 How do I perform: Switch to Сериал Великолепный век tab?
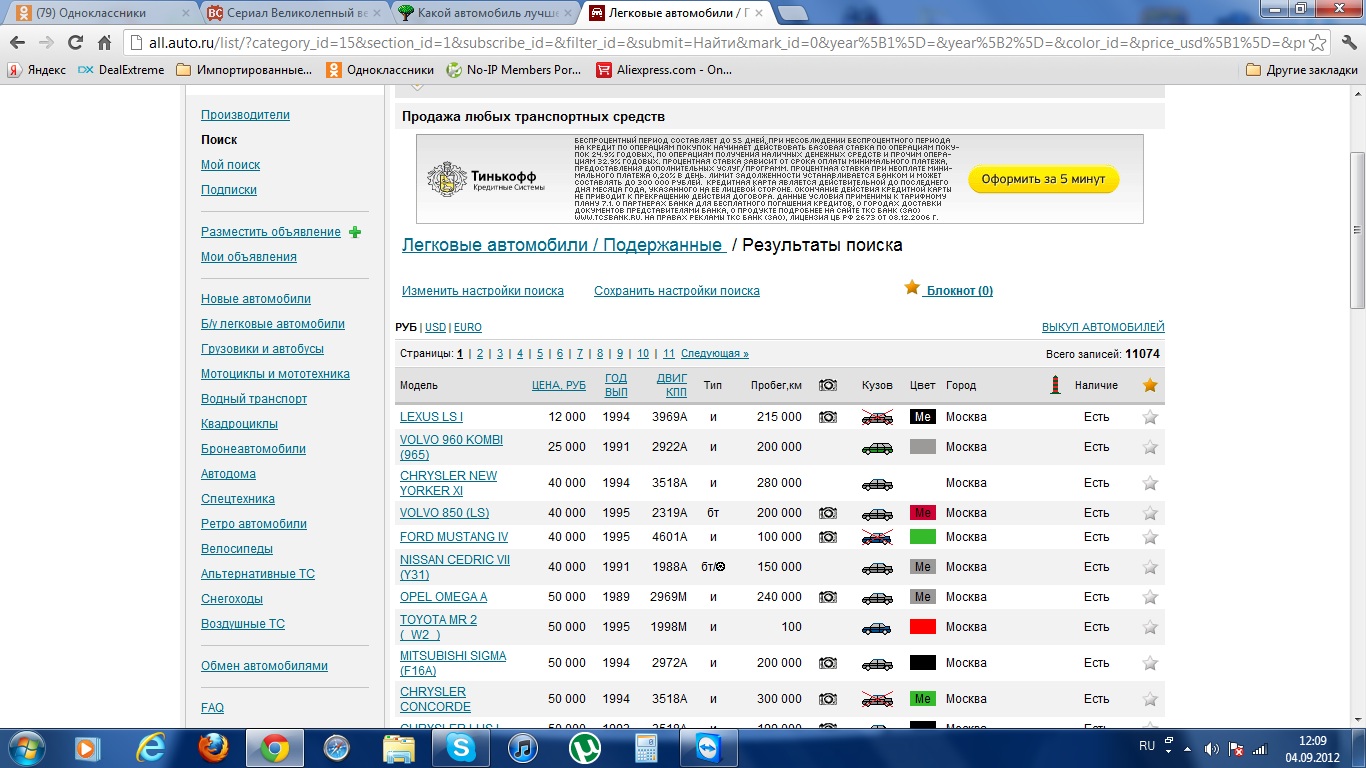[x=294, y=13]
